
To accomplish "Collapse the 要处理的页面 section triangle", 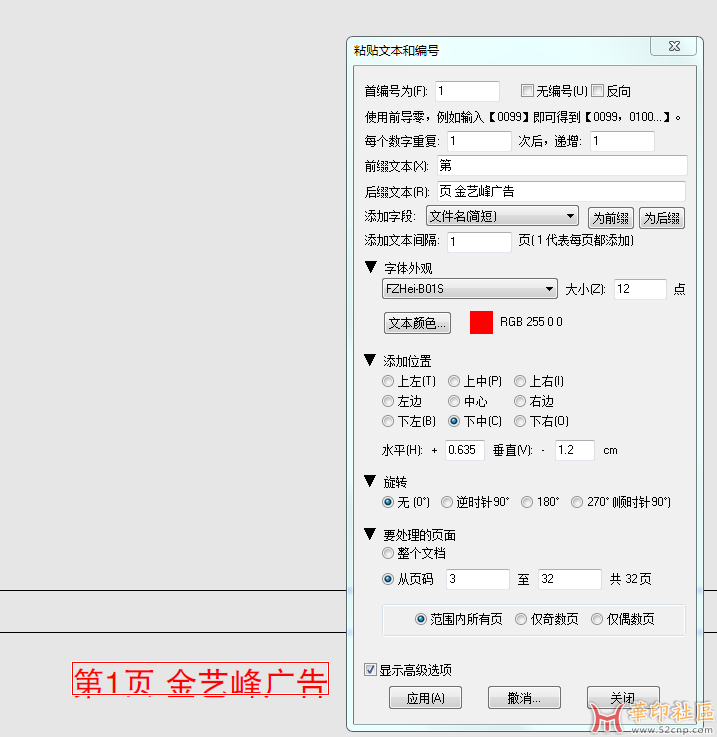I will coord(371,535).
